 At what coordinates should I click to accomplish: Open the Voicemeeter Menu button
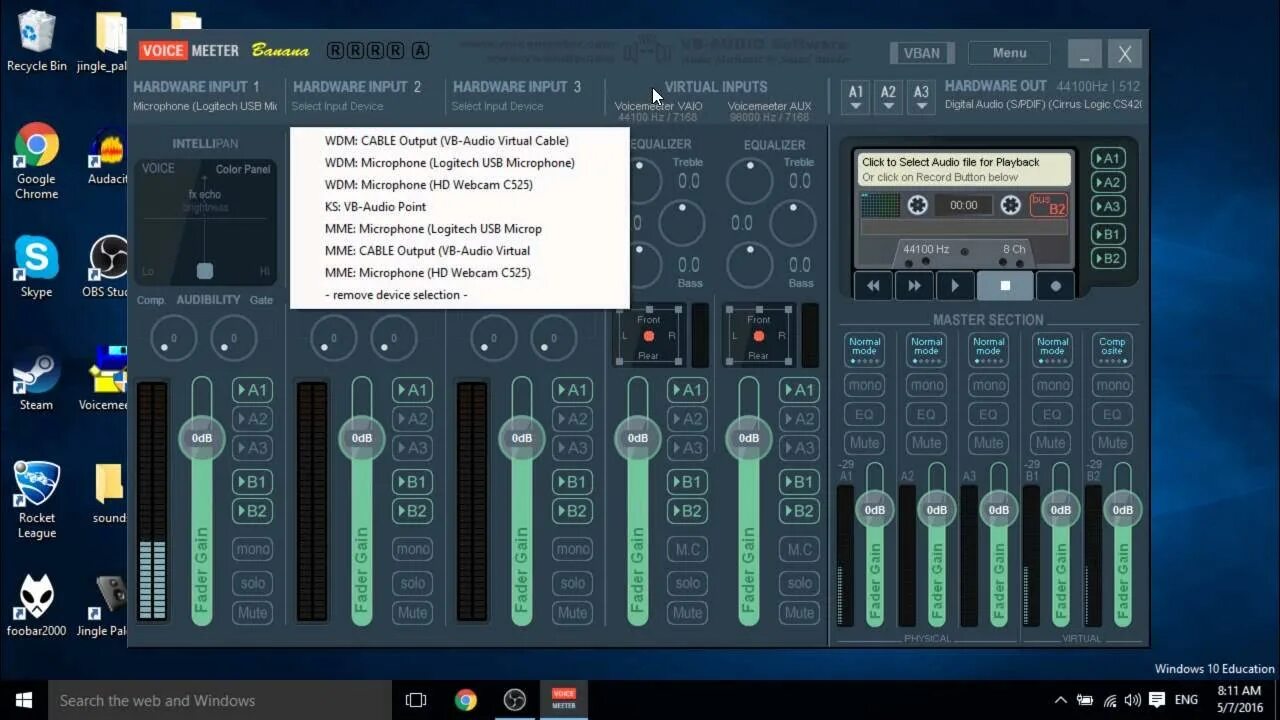(x=1009, y=53)
